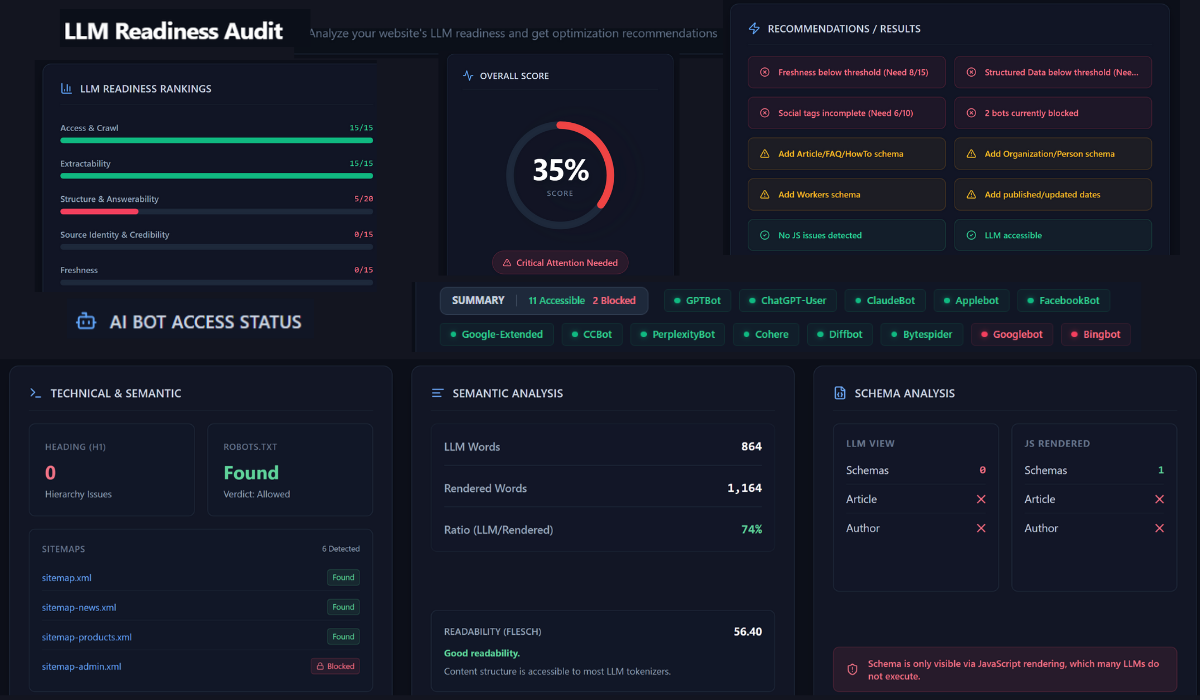
Task: Click the document icon on Schema Analysis panel
Action: [x=838, y=393]
